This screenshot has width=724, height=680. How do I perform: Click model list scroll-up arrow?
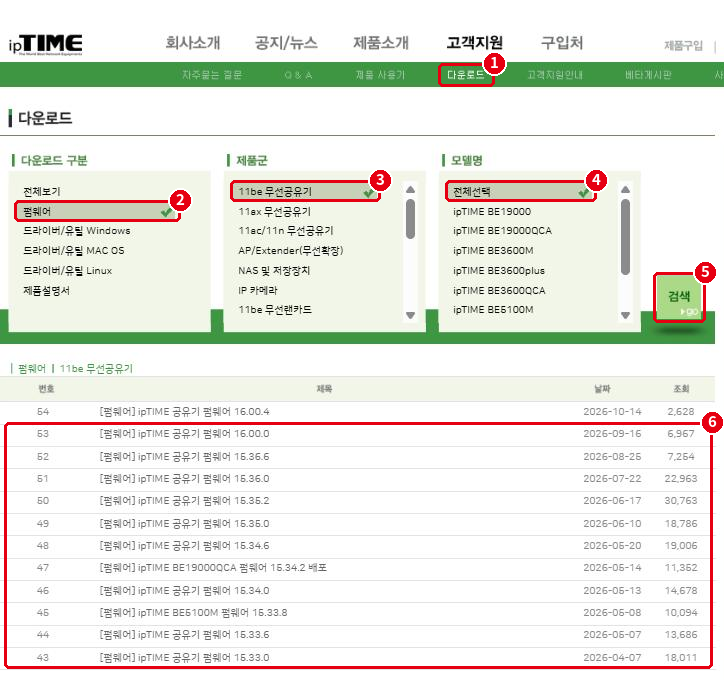[626, 190]
